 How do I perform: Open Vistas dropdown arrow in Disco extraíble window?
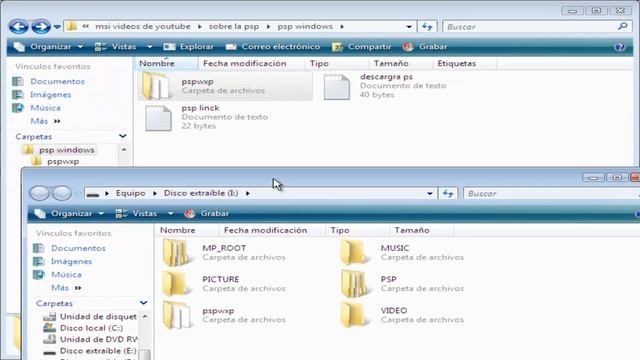[x=170, y=213]
